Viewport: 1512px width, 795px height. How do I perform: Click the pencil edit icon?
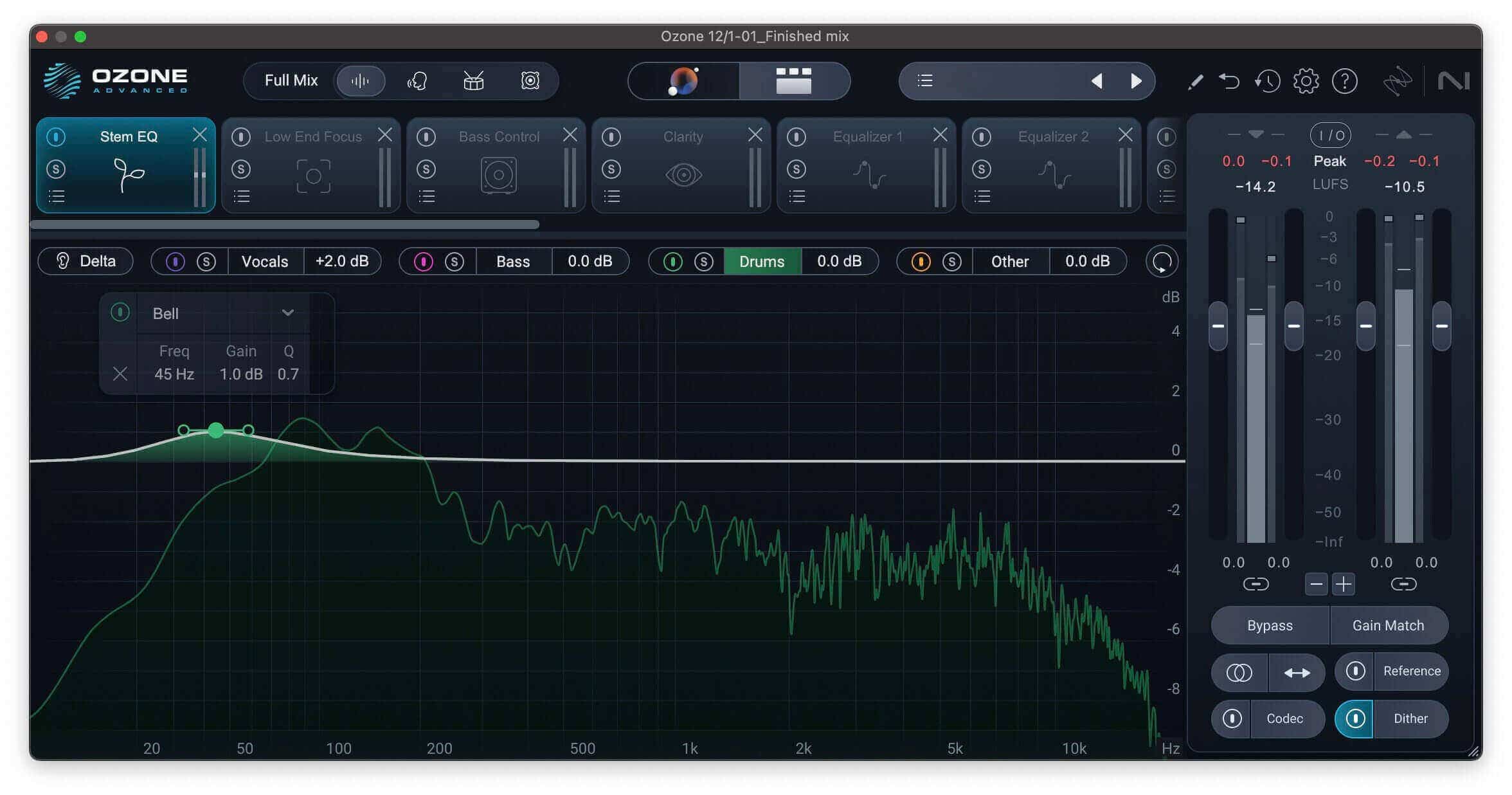click(x=1195, y=82)
